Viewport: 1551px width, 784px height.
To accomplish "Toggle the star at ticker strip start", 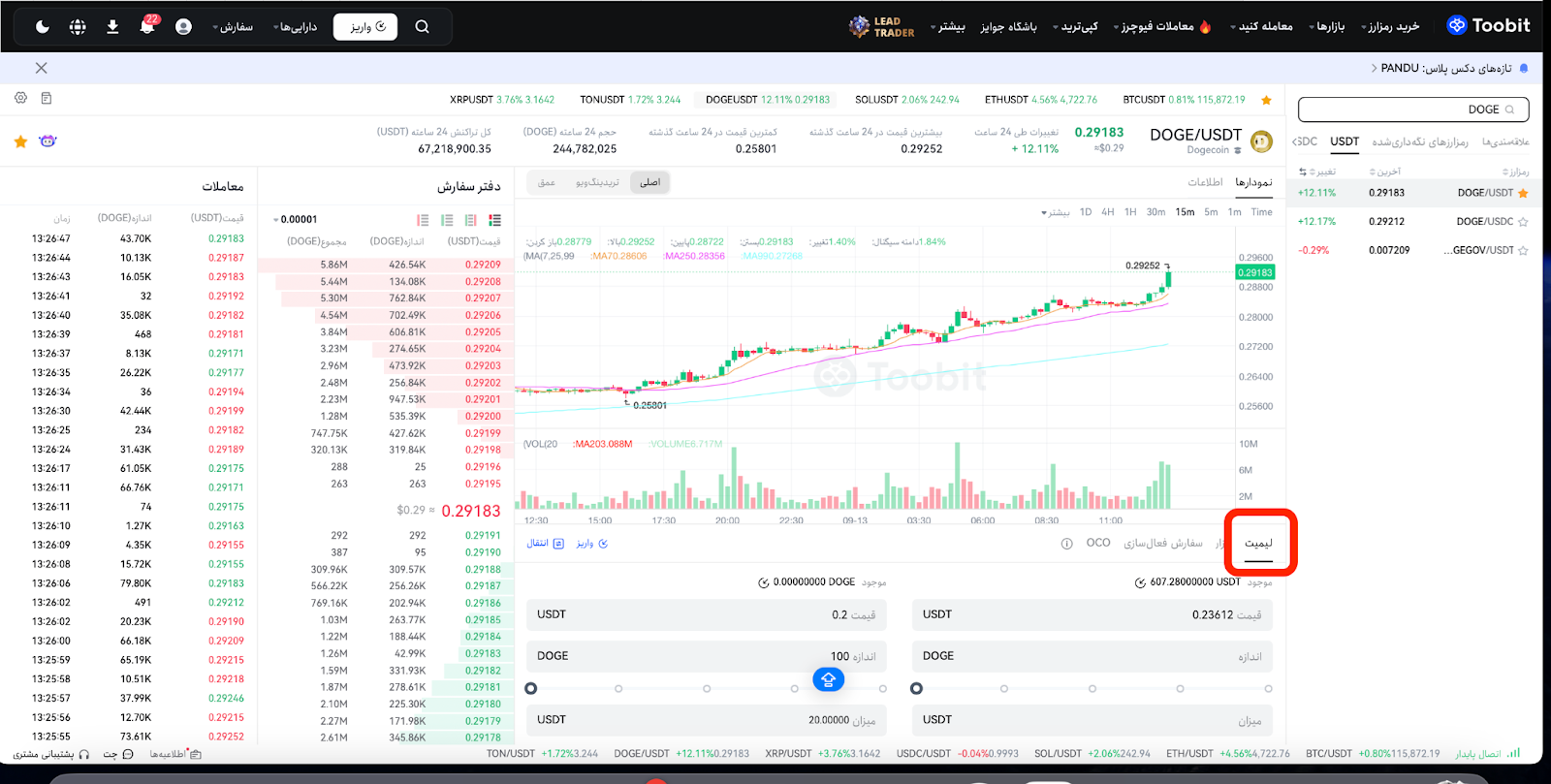I will click(1266, 100).
